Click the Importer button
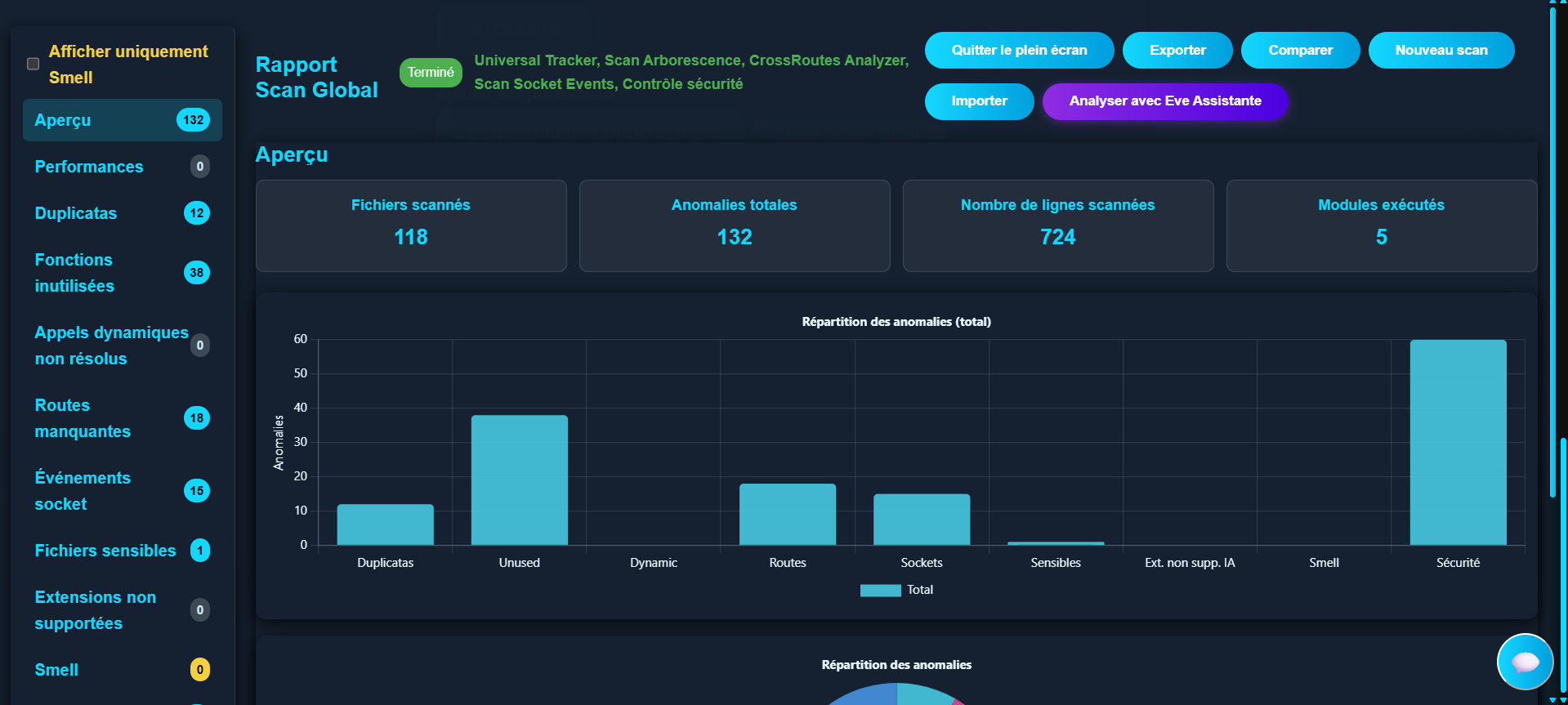The height and width of the screenshot is (705, 1568). [x=979, y=101]
